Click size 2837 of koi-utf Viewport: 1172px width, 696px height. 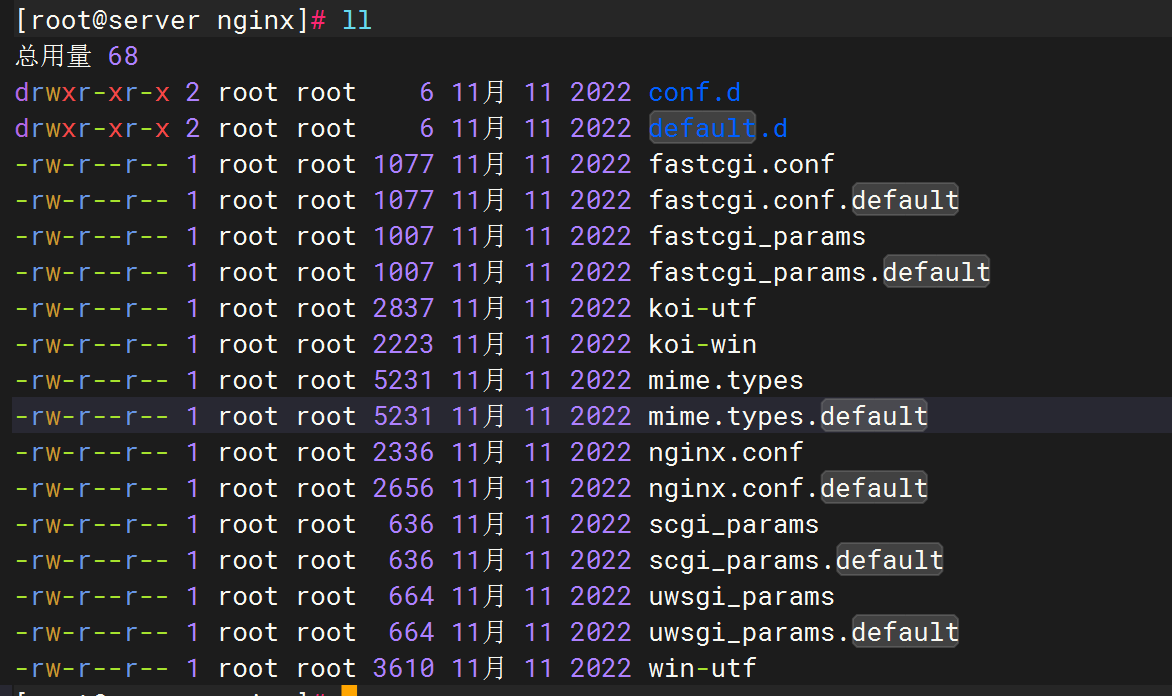tap(403, 308)
